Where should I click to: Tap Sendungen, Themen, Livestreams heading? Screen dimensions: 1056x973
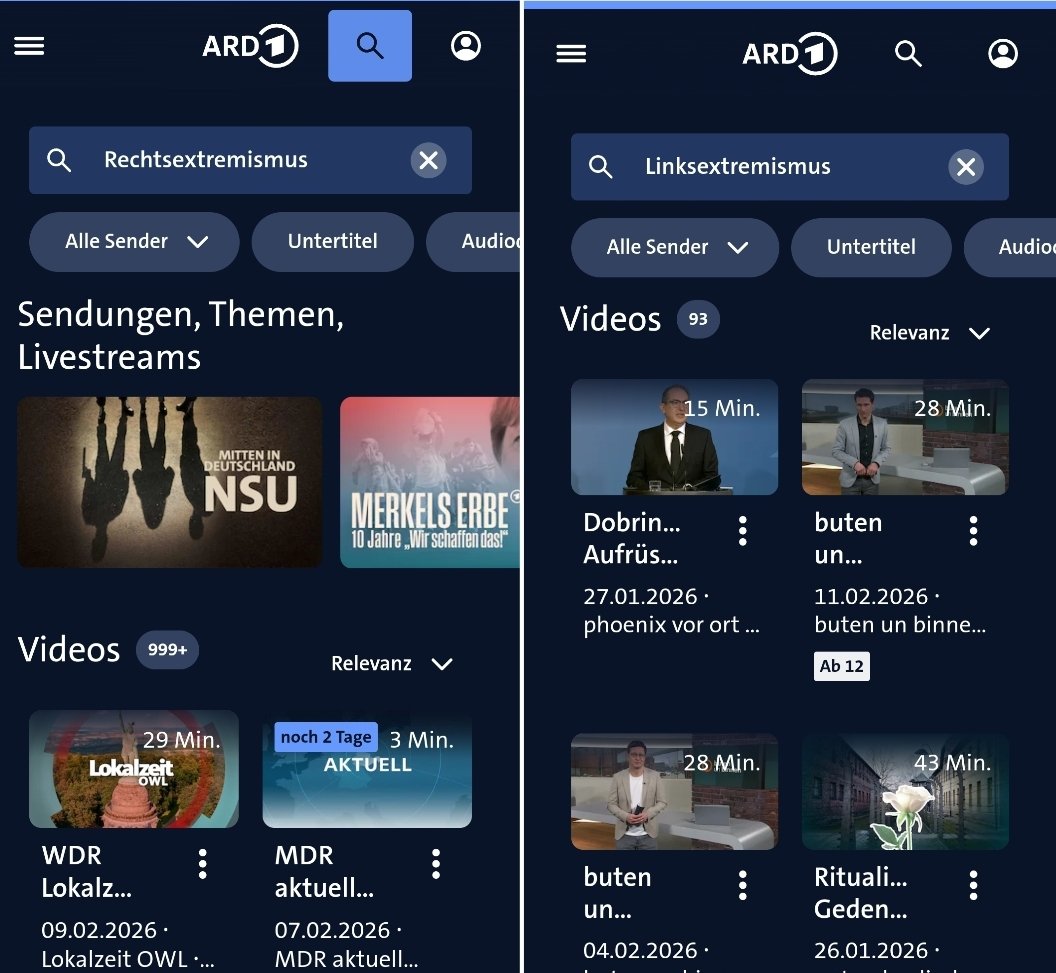tap(180, 335)
